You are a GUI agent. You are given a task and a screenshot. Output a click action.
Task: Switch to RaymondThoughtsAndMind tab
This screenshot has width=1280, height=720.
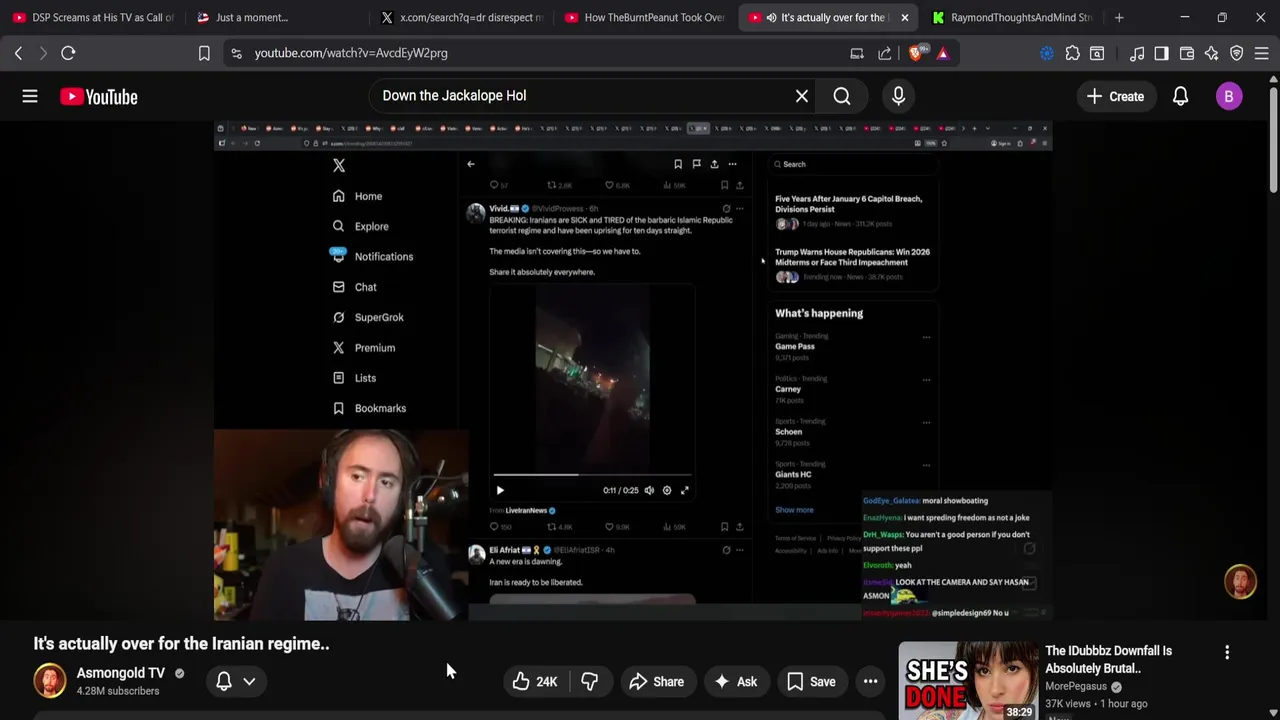click(1012, 17)
